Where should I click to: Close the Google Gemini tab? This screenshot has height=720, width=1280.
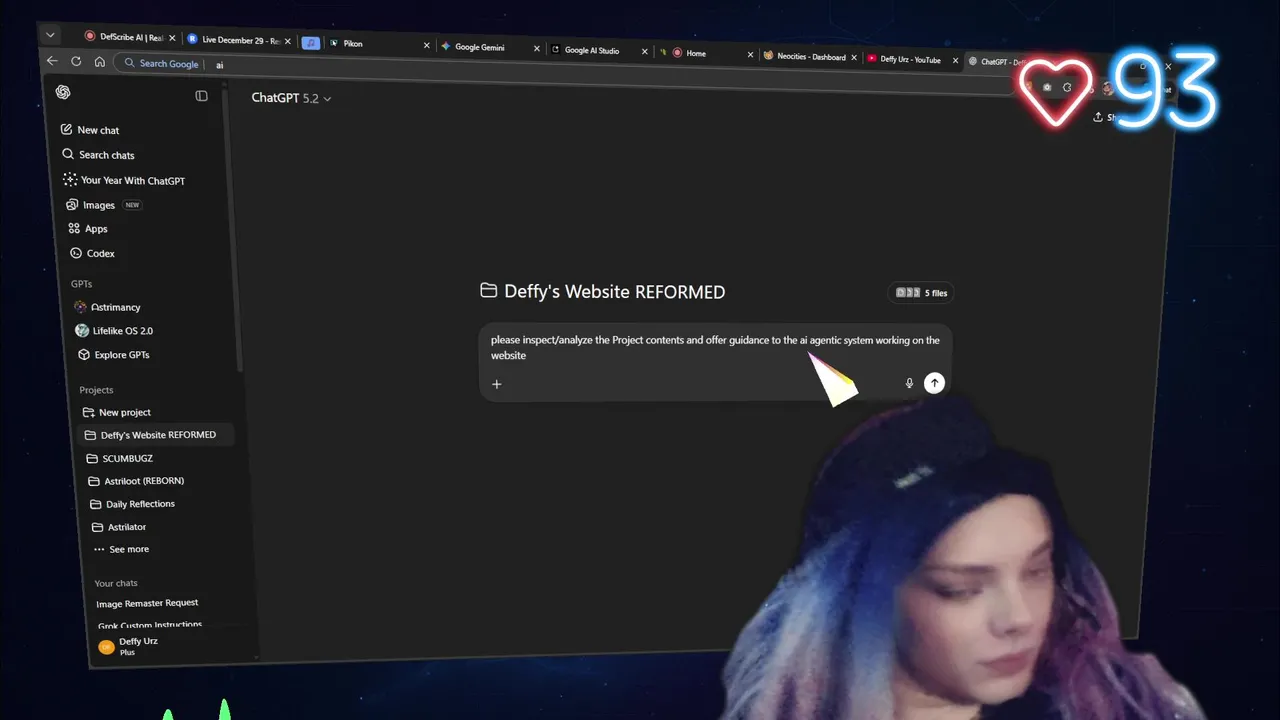537,48
